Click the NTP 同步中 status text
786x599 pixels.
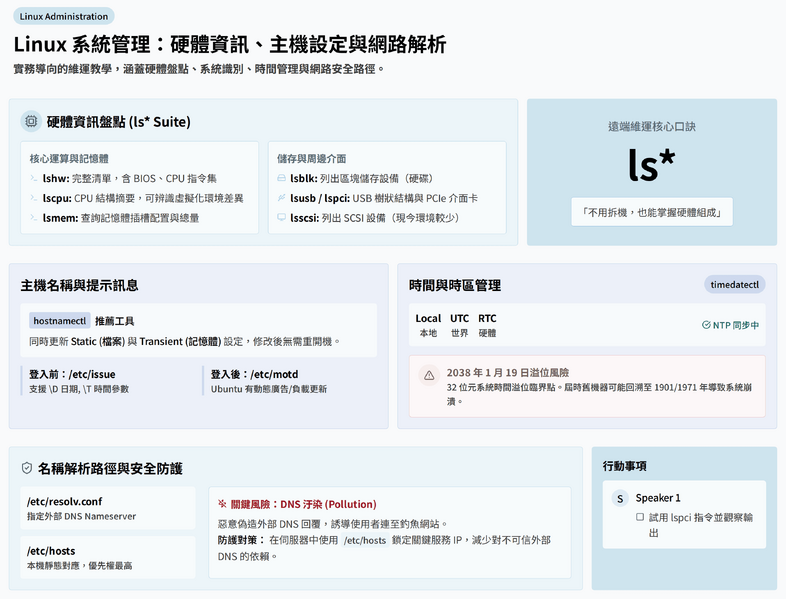pos(736,325)
